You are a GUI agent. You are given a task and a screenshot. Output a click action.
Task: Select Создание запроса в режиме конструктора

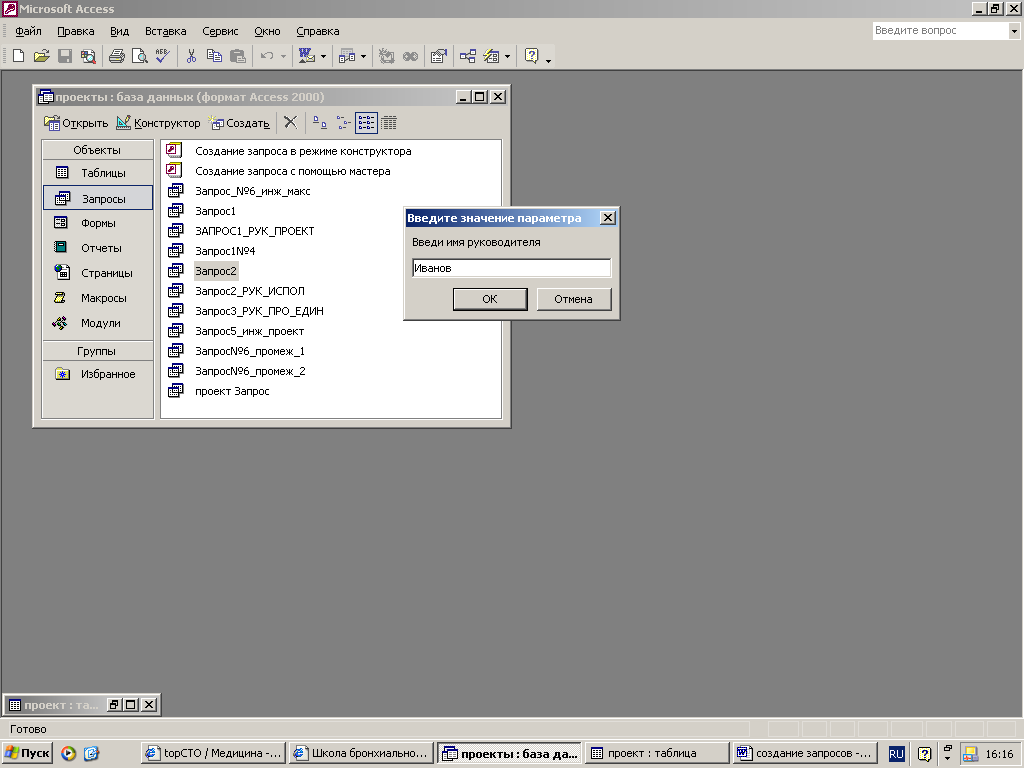pos(303,151)
